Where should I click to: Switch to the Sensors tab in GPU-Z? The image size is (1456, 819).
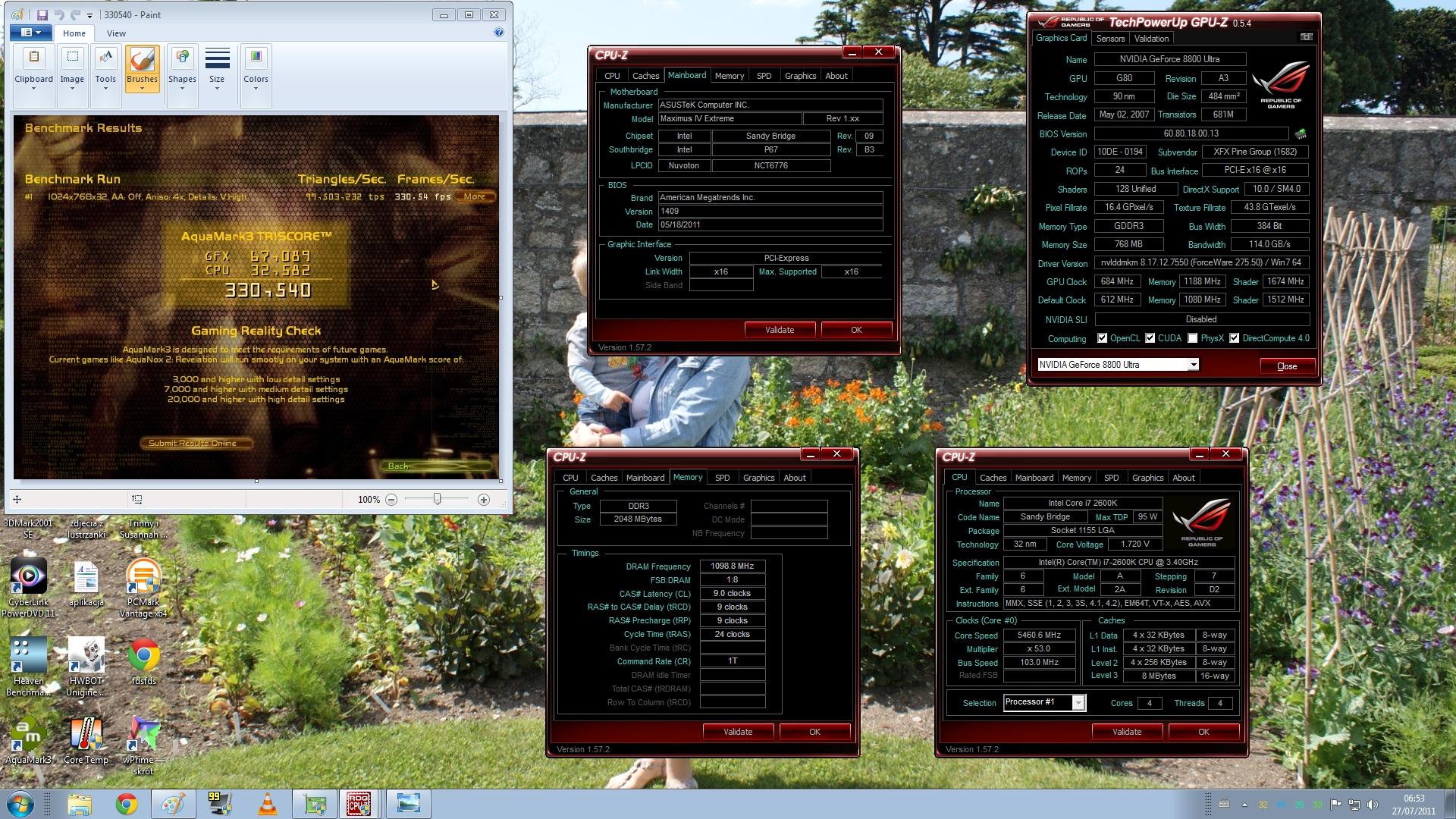click(x=1110, y=39)
